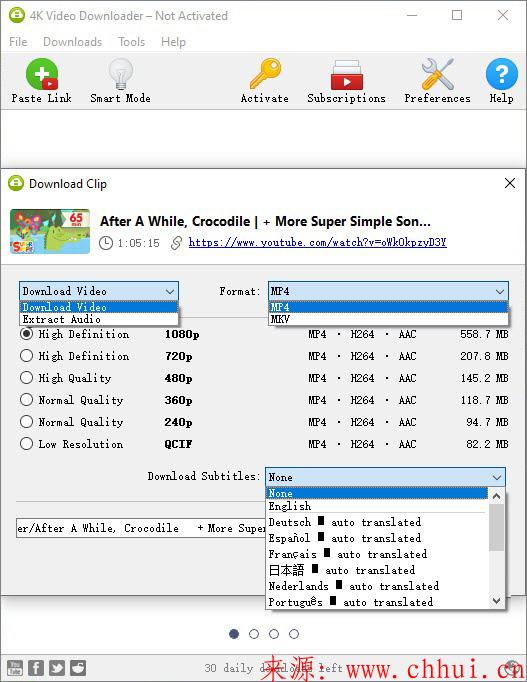527x682 pixels.
Task: Choose Français auto translated subtitles
Action: click(x=377, y=554)
